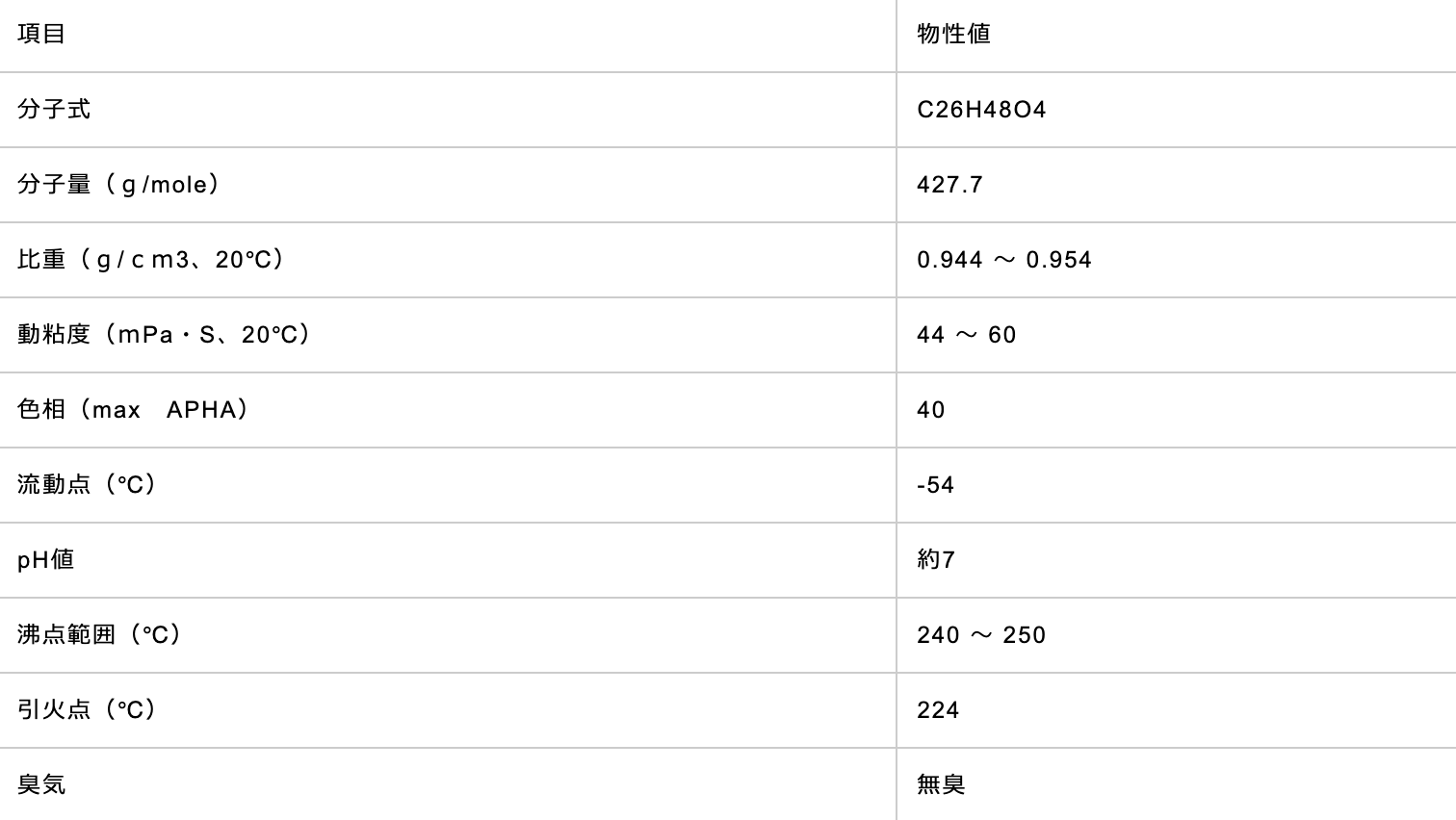The image size is (1456, 820).
Task: Select the pH値 row label
Action: pos(45,559)
